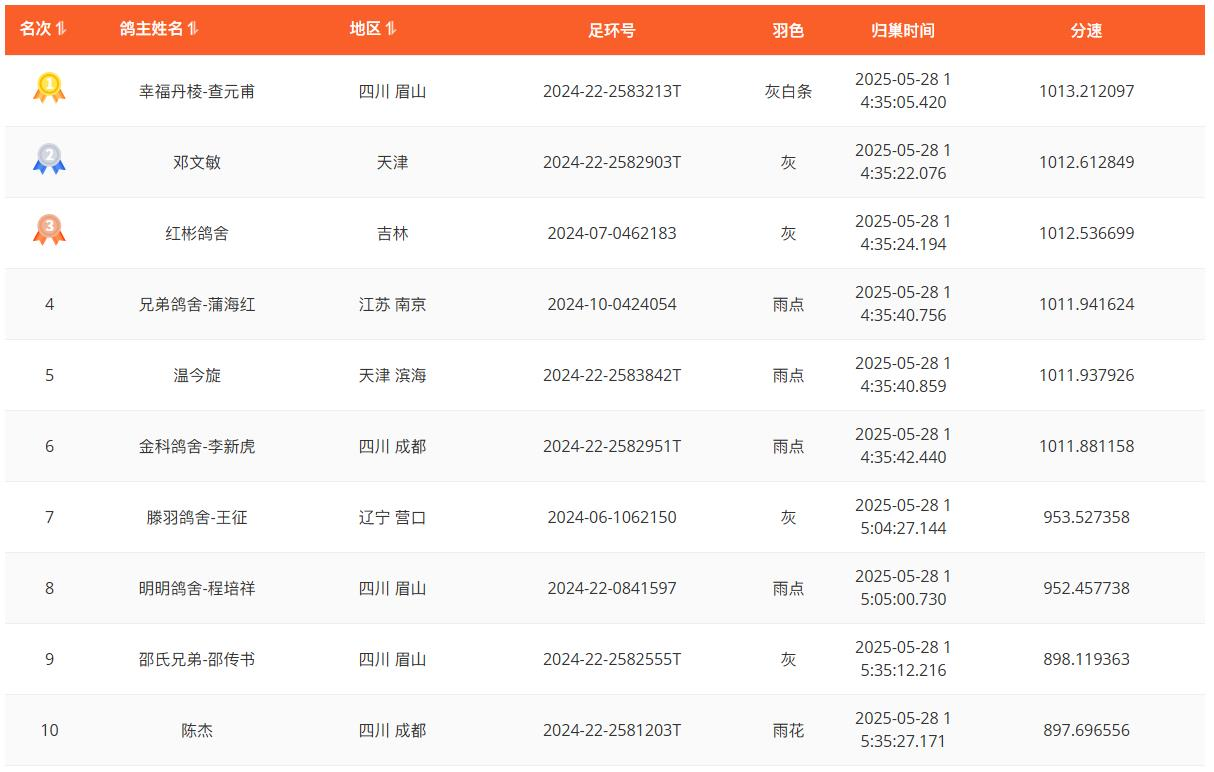Click the 归巢时间 column header
Image resolution: width=1214 pixels, height=772 pixels.
click(902, 31)
